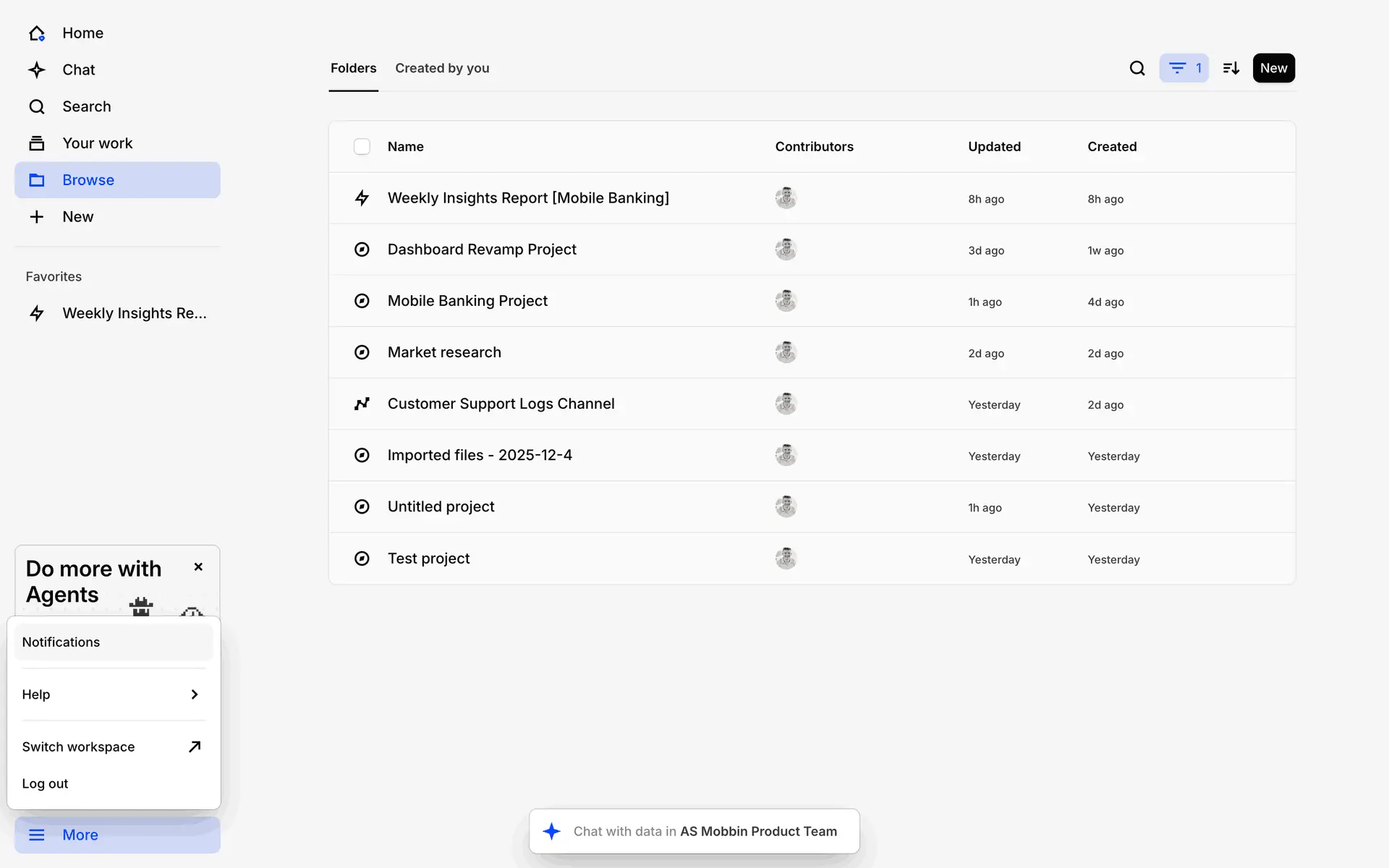Open Your work in sidebar

tap(97, 143)
